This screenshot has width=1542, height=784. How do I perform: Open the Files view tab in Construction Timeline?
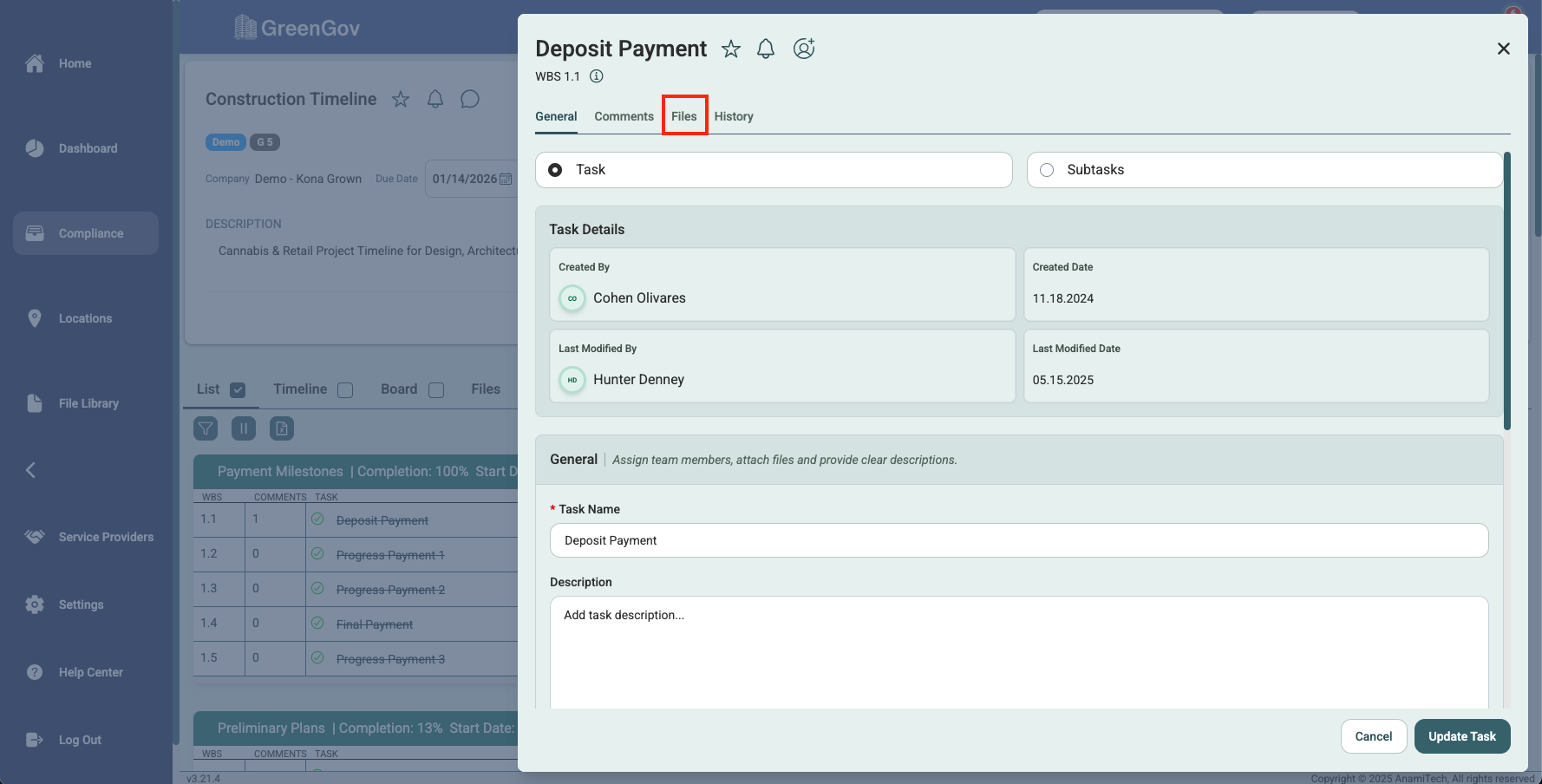(x=486, y=389)
